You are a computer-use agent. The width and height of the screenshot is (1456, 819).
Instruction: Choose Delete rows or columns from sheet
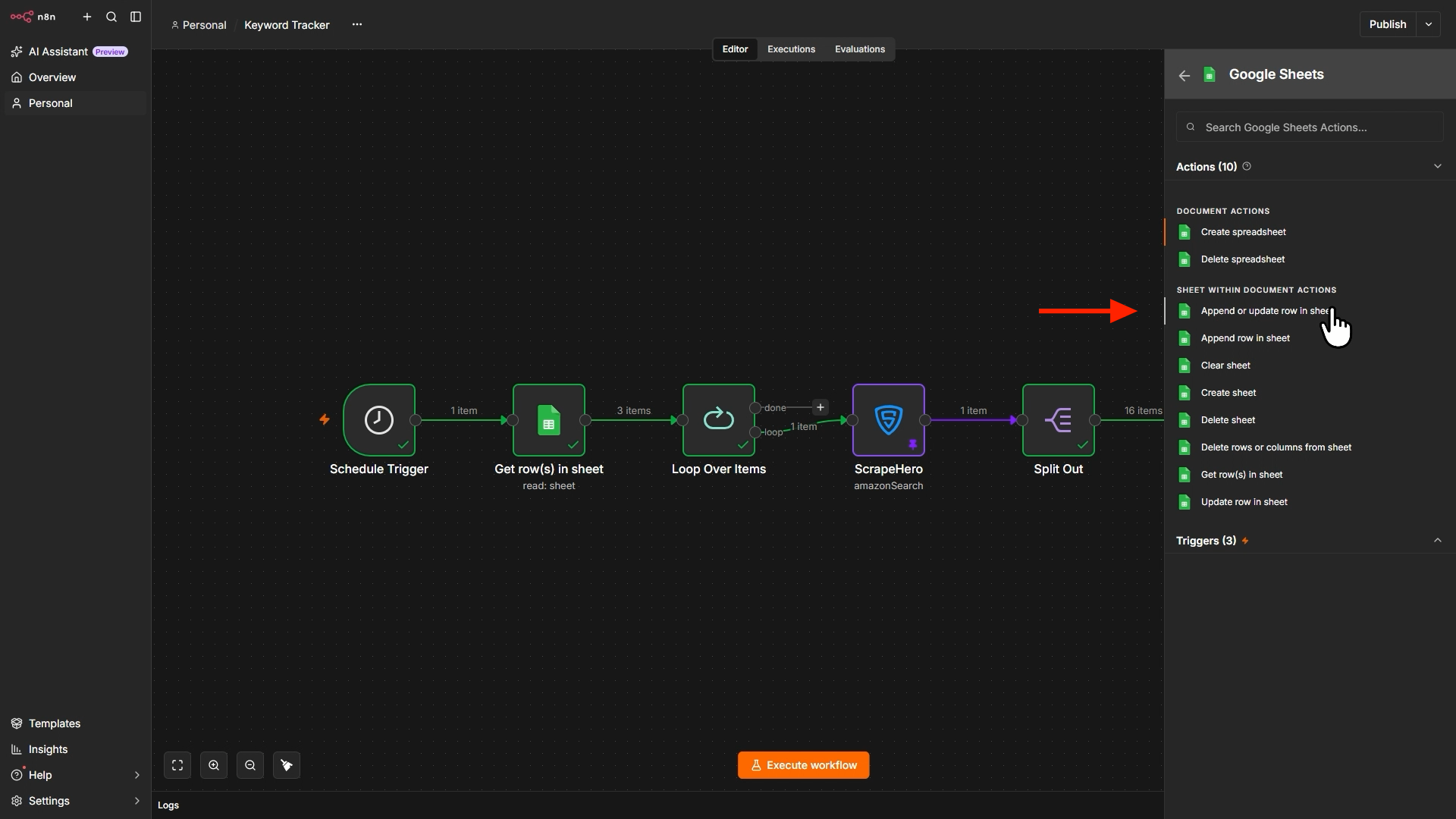click(x=1310, y=447)
